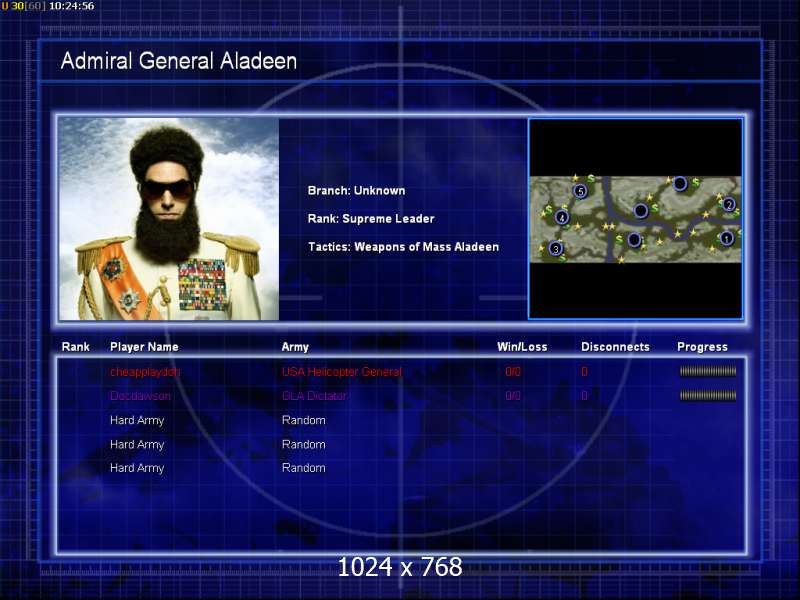Image resolution: width=800 pixels, height=600 pixels.
Task: Click "Random" army in last Hard Army row
Action: point(304,468)
